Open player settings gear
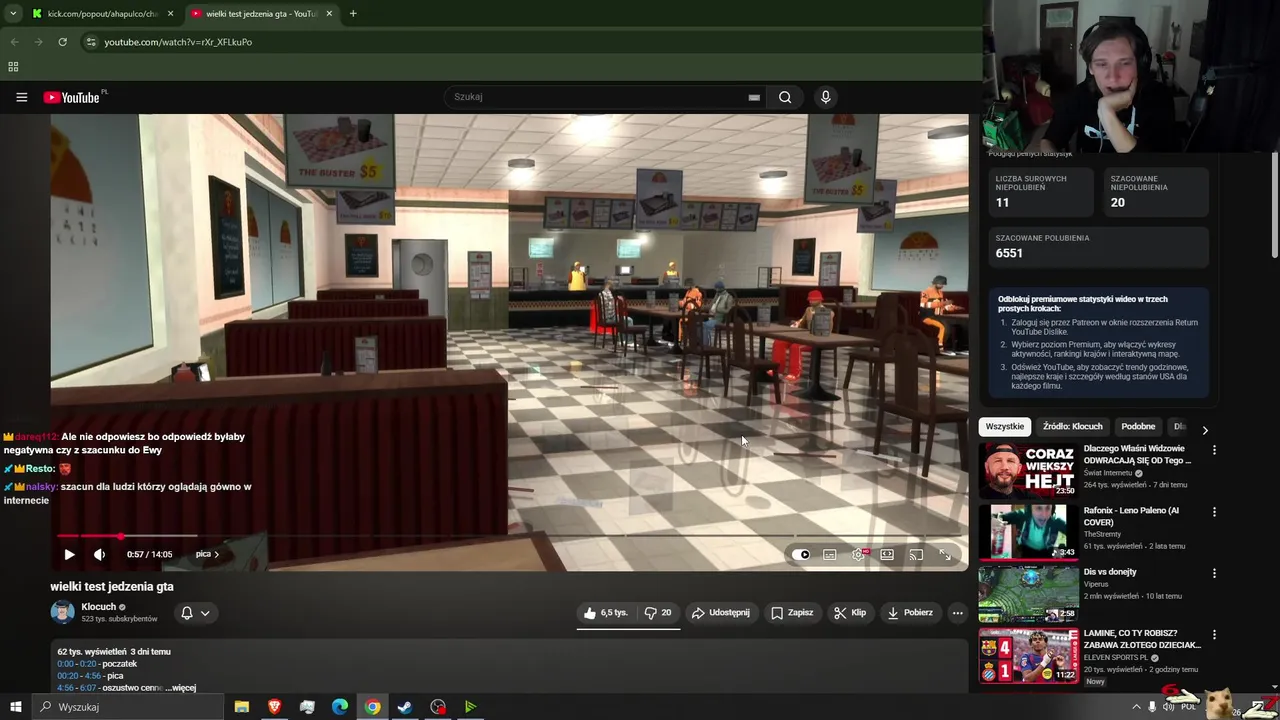This screenshot has width=1280, height=720. (858, 554)
